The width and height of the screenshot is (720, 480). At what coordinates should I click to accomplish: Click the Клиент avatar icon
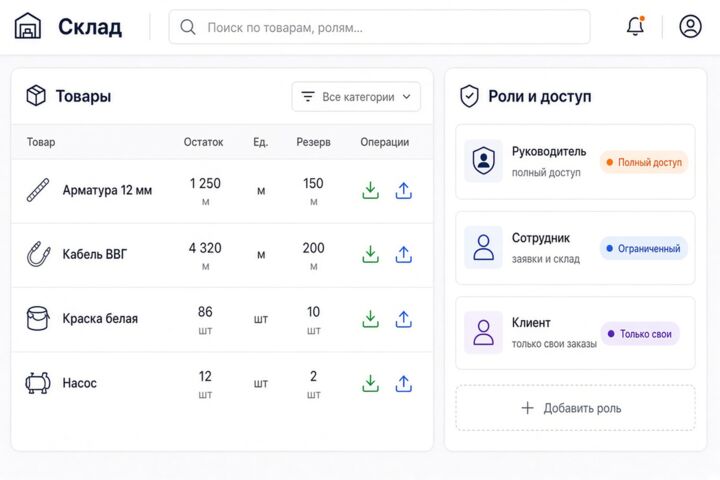click(x=484, y=333)
